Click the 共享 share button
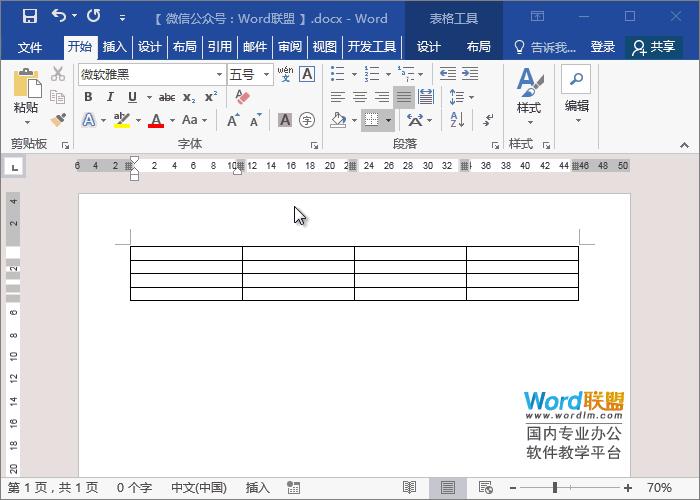Image resolution: width=700 pixels, height=500 pixels. pyautogui.click(x=654, y=47)
